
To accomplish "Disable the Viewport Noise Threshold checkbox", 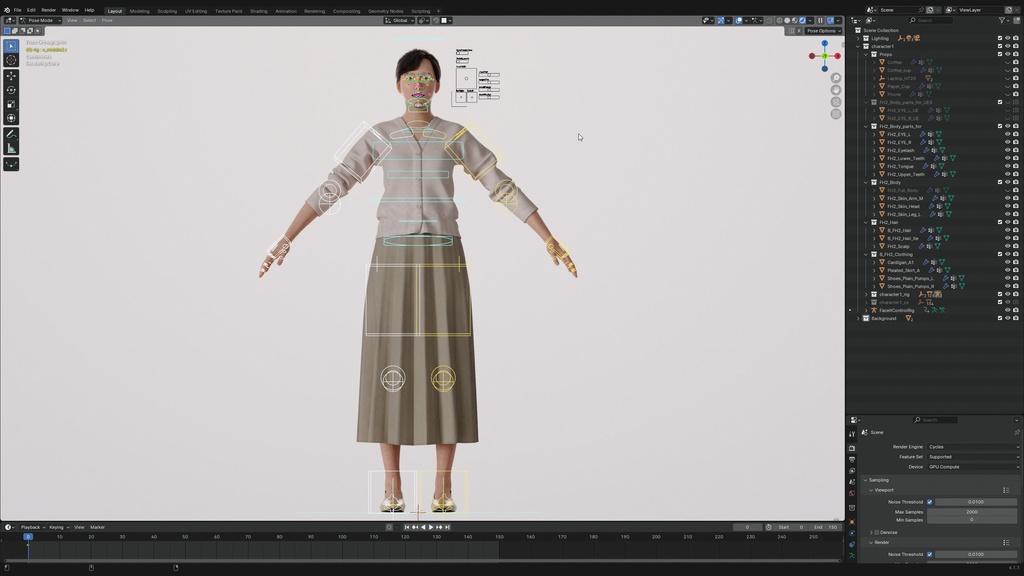I will click(x=929, y=501).
